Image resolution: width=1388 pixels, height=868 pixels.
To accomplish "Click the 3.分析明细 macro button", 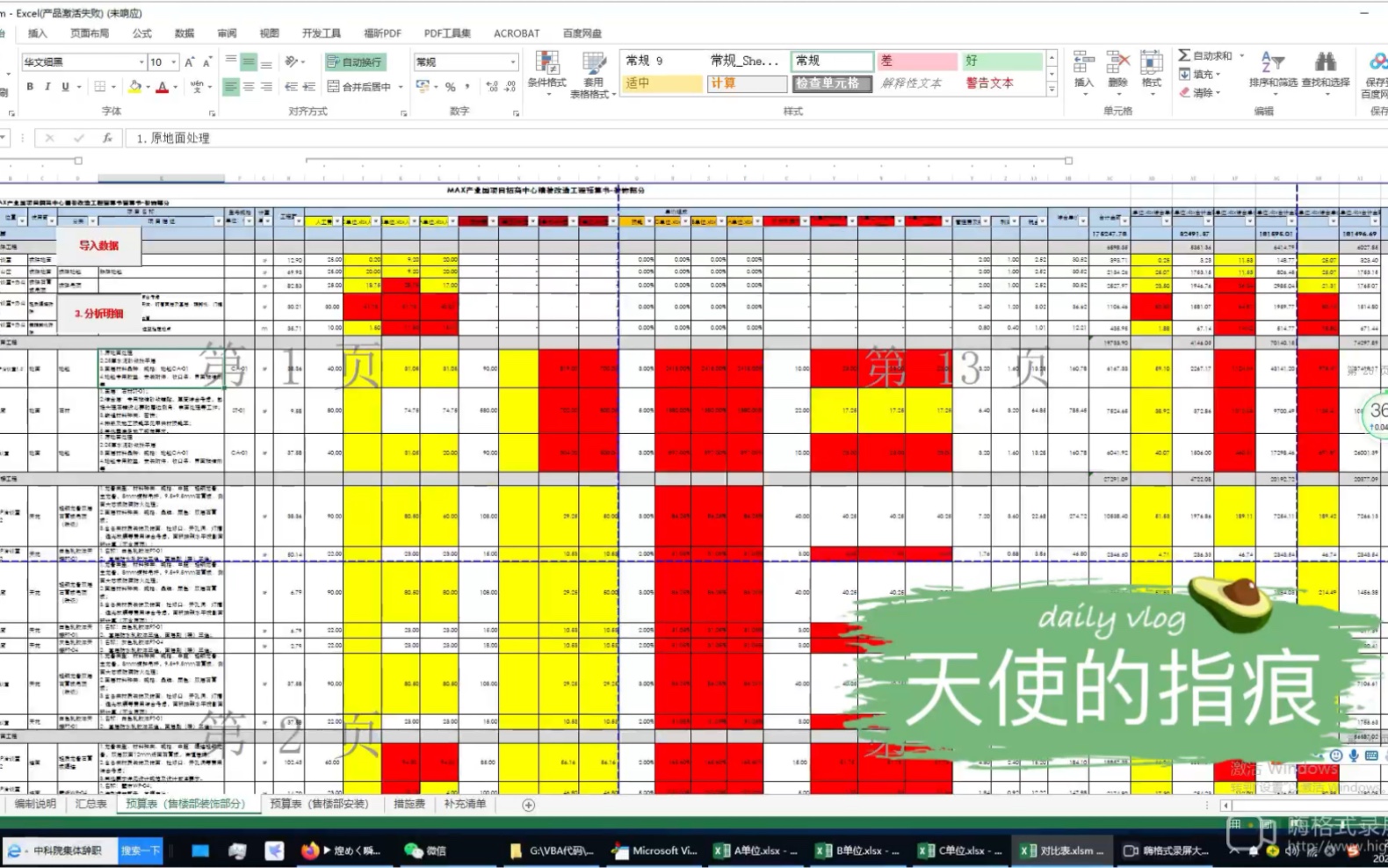I will coord(98,314).
